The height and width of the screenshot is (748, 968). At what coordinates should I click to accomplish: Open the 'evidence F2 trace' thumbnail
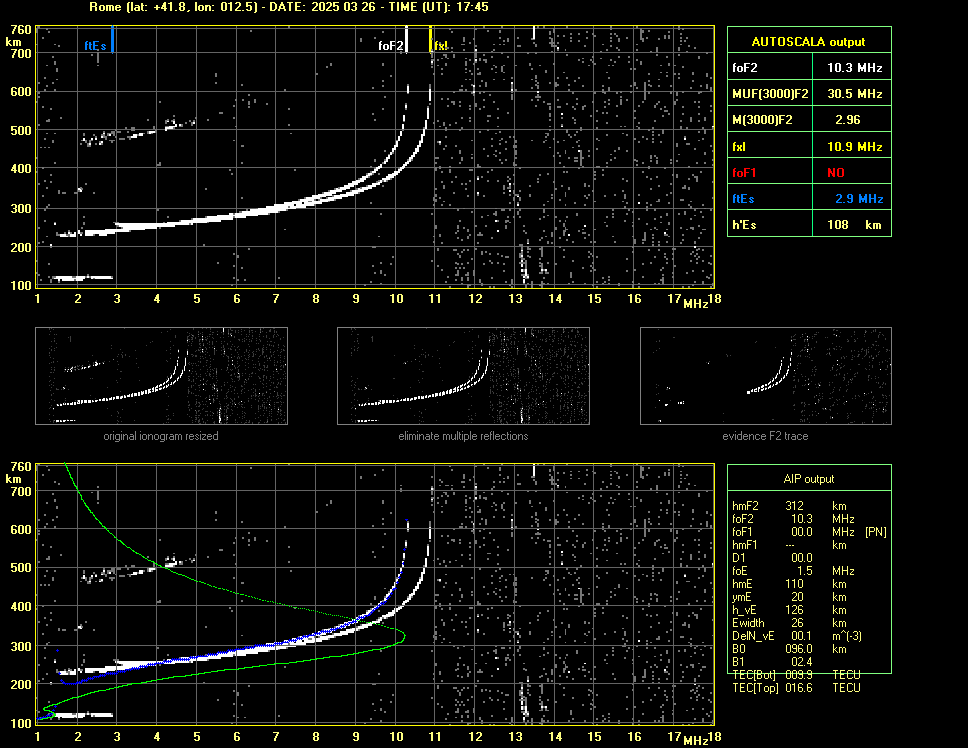pyautogui.click(x=766, y=376)
